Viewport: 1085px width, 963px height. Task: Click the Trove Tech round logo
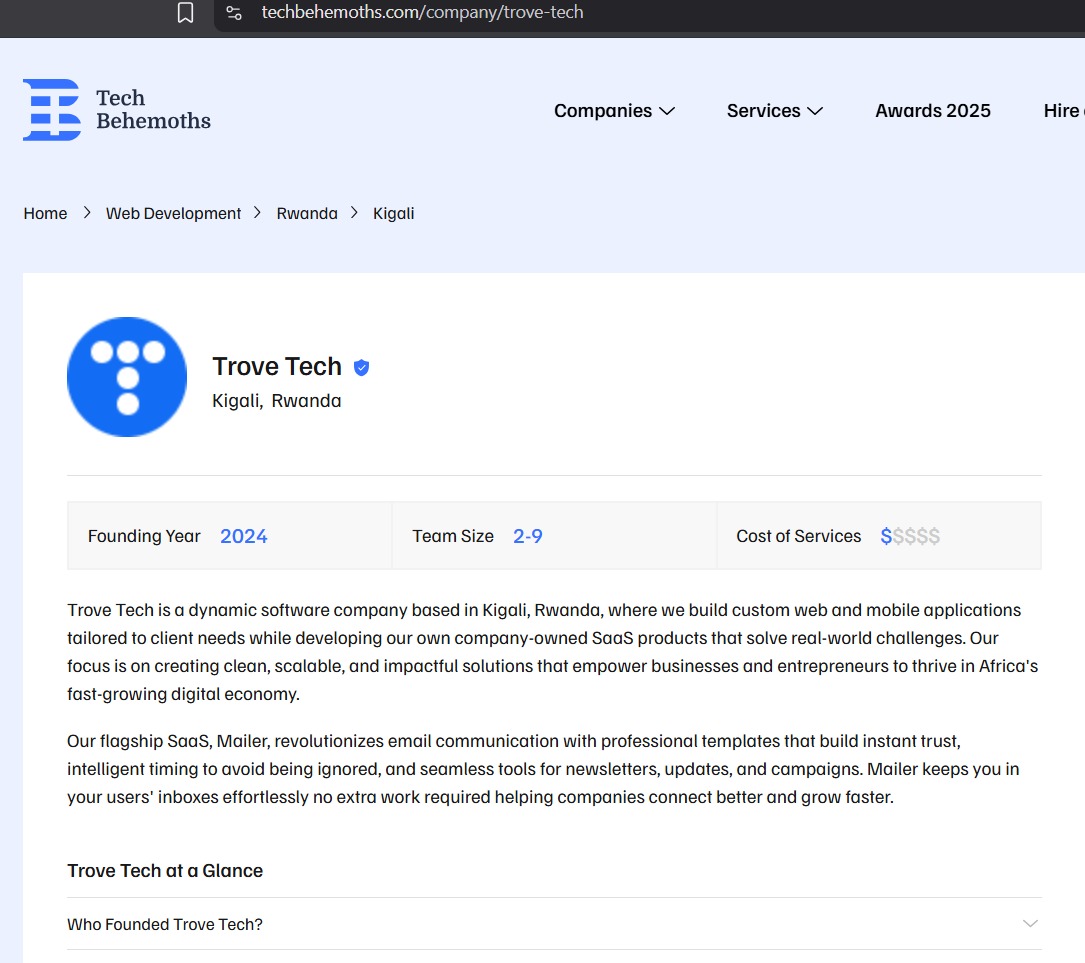[127, 377]
